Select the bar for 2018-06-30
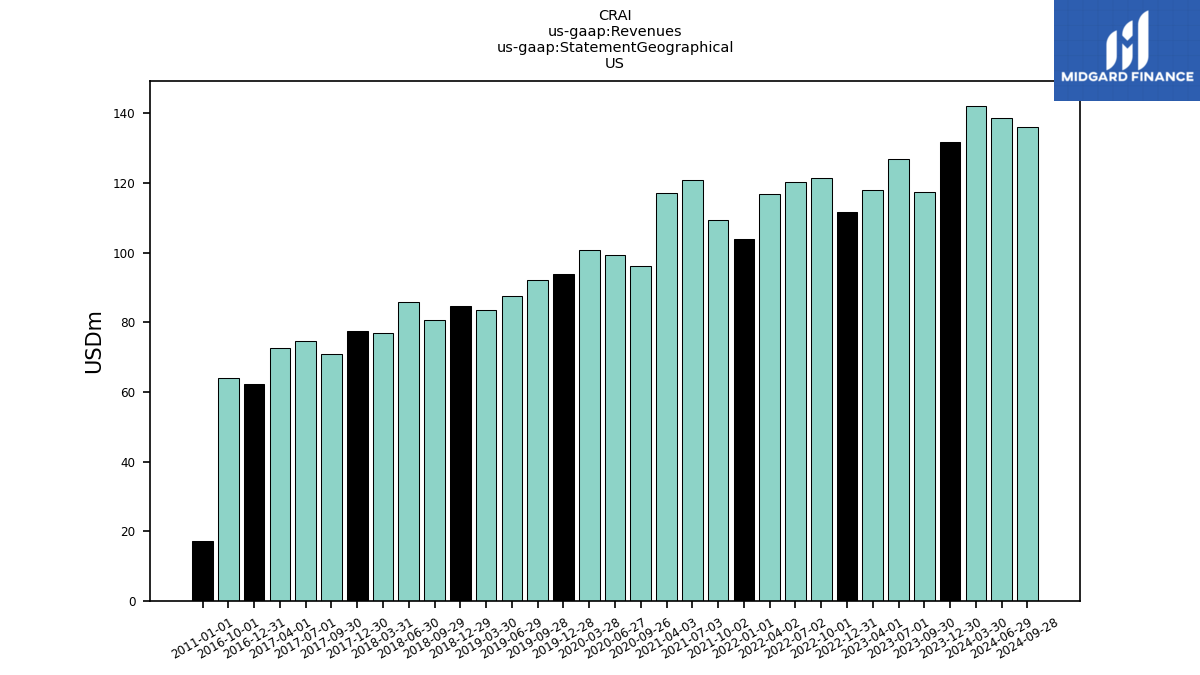The image size is (1200, 675). tap(409, 451)
